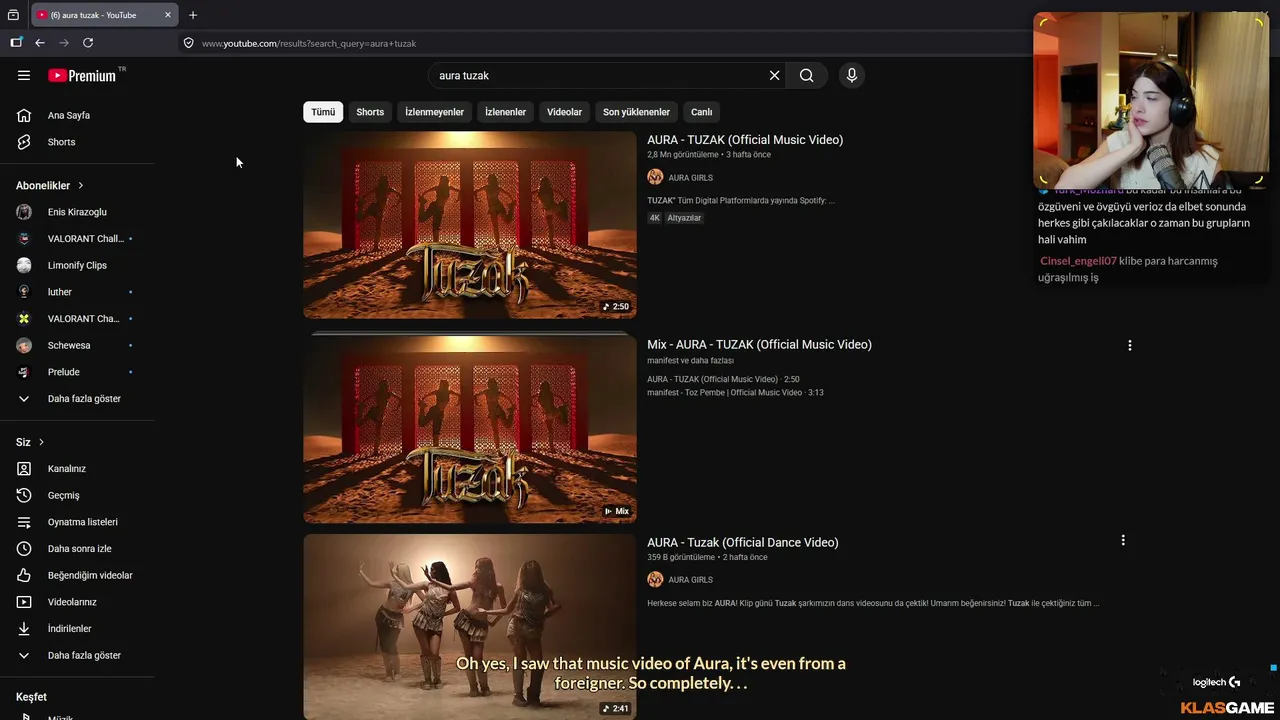The height and width of the screenshot is (720, 1280).
Task: Click the Altyazılar badge on the first result
Action: (x=685, y=218)
